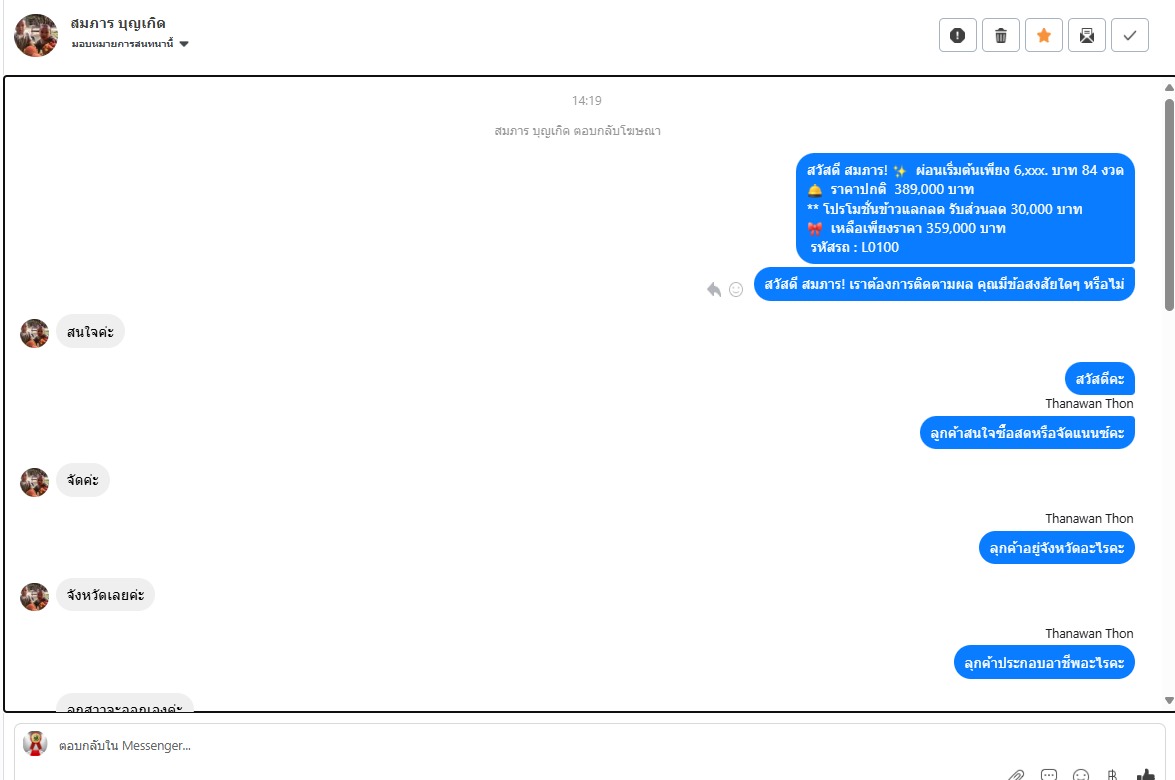Click the customer name สมภาร บุญเกิด in header

tap(118, 23)
